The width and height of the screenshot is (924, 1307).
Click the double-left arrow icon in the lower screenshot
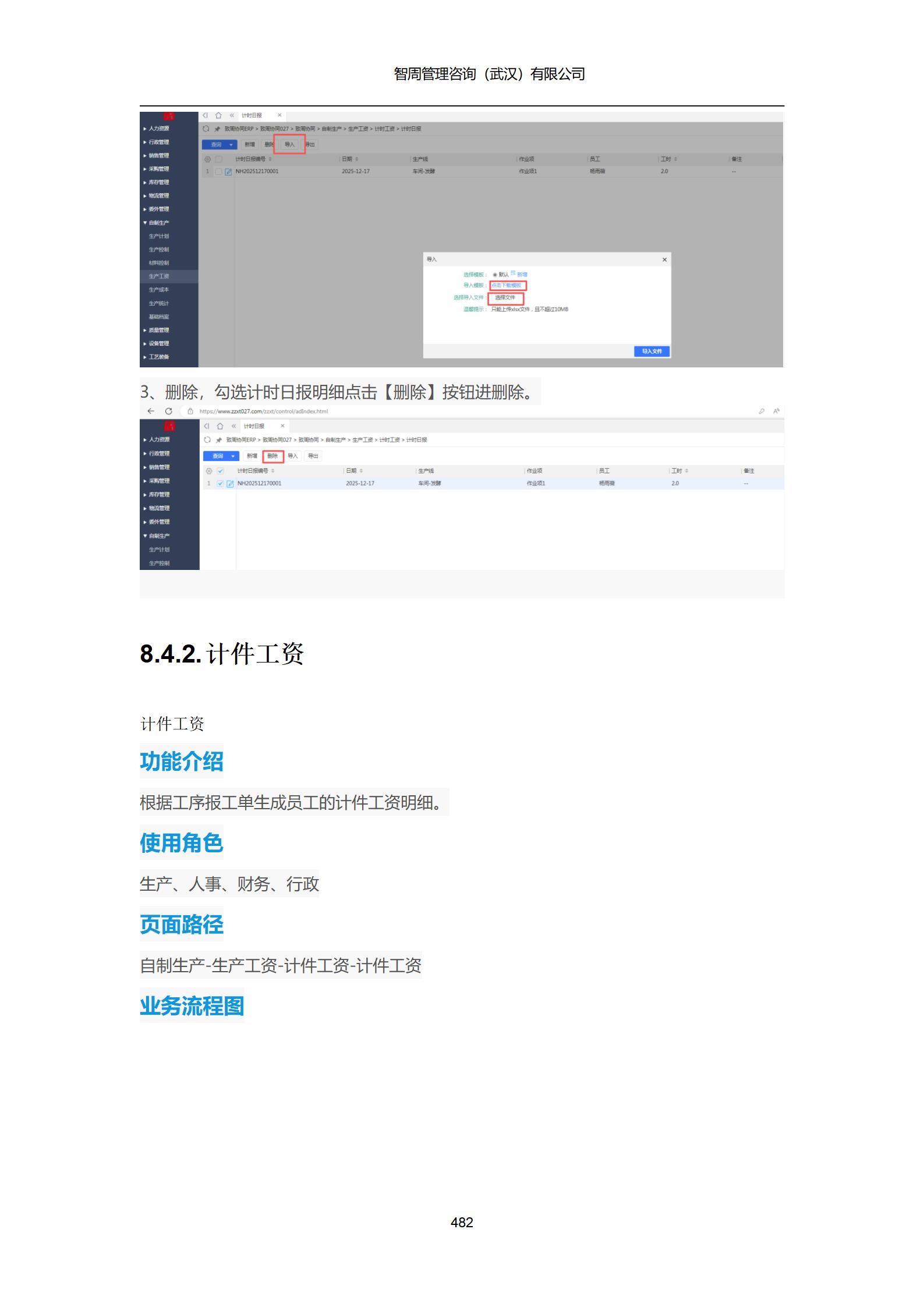[x=233, y=426]
